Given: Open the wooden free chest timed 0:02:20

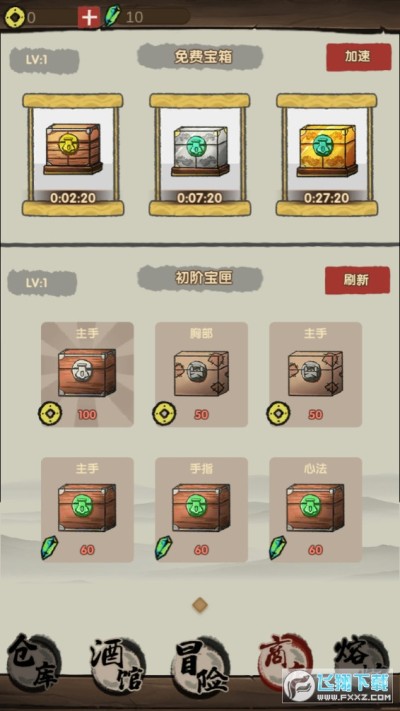Looking at the screenshot, I should pos(73,155).
